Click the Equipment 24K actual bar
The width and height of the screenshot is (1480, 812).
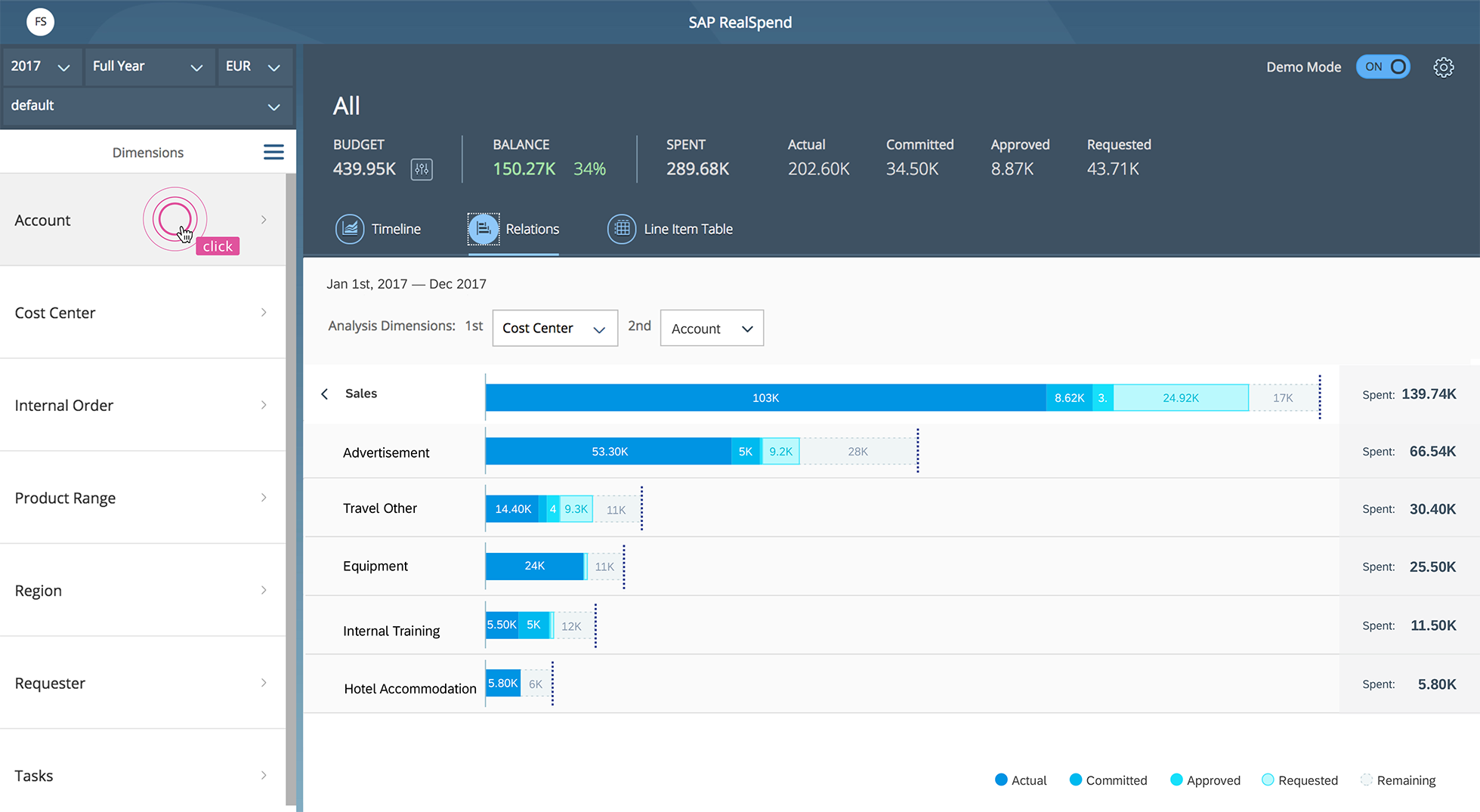(534, 566)
